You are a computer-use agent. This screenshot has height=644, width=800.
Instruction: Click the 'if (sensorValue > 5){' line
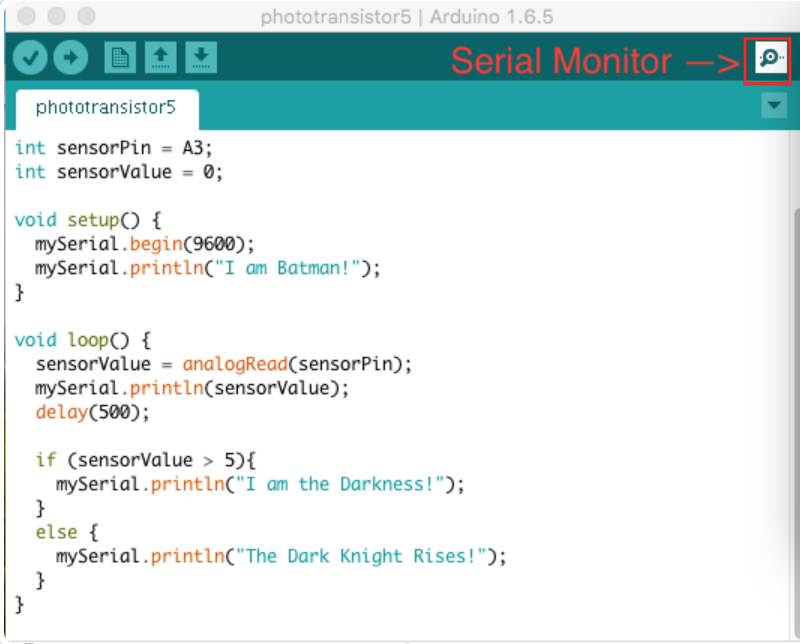(x=145, y=460)
